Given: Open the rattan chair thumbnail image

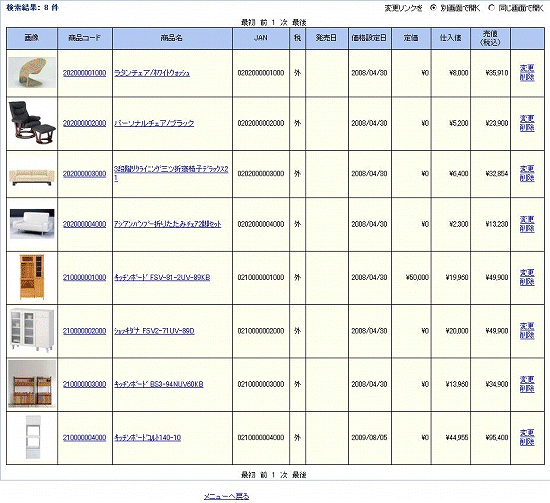Looking at the screenshot, I should (x=32, y=73).
